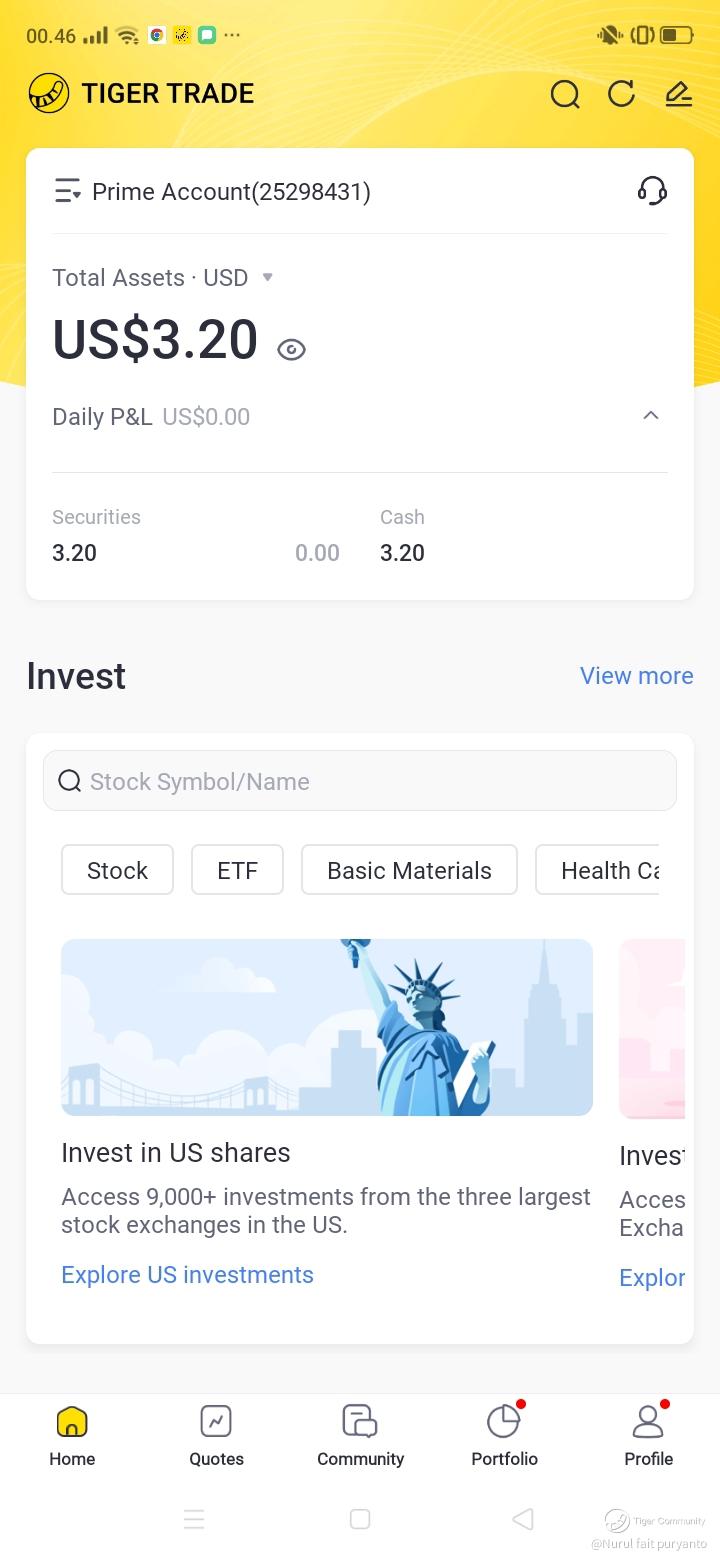Open the search magnifier in header

[565, 94]
